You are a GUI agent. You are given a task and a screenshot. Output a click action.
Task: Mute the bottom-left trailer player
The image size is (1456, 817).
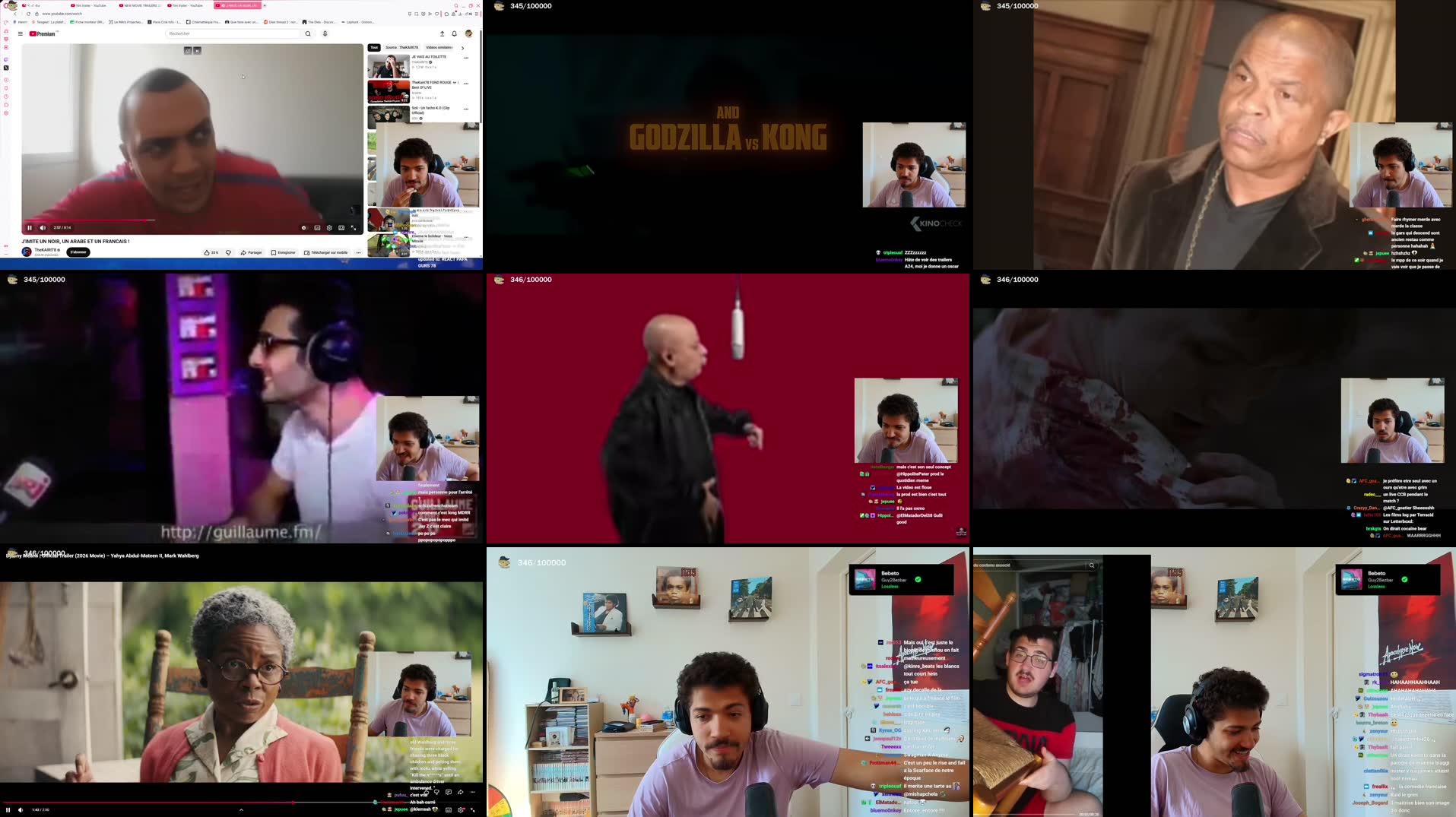[x=21, y=809]
